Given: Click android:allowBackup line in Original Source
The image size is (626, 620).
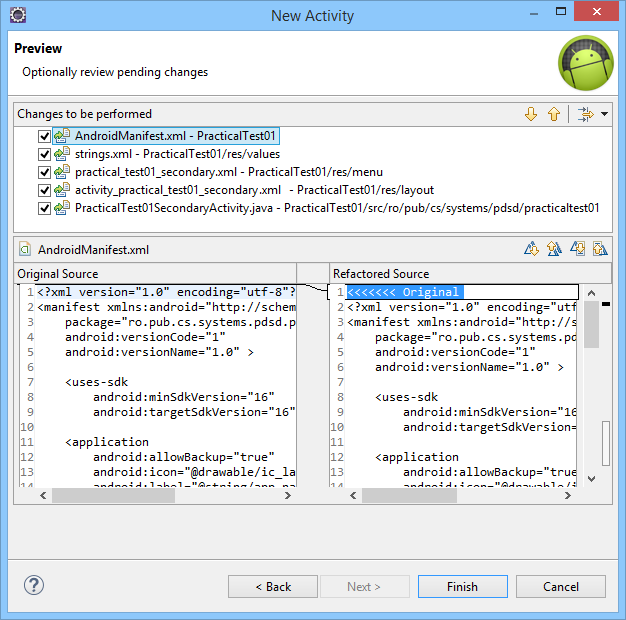Looking at the screenshot, I should point(184,457).
